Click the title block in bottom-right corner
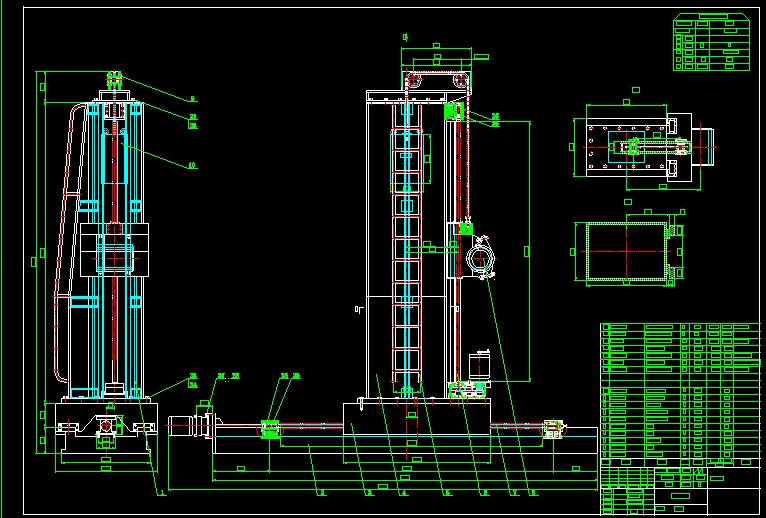Viewport: 766px width, 518px height. 679,490
